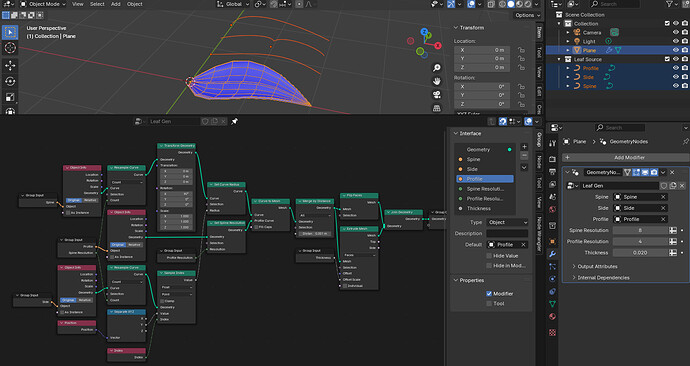Collapse the Transform panel
Viewport: 690px width, 366px height.
[x=456, y=27]
